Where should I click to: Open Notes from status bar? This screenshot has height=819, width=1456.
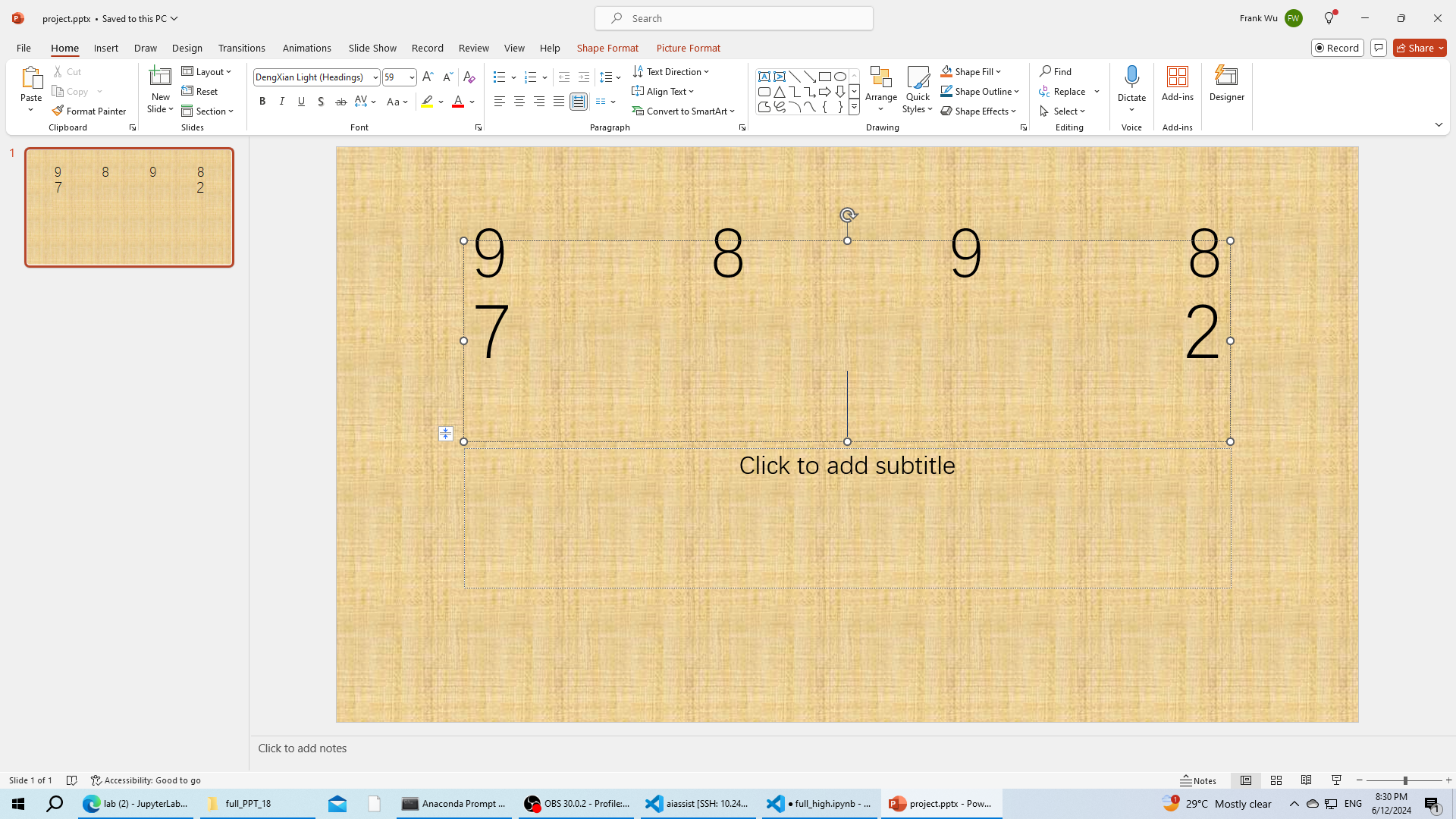tap(1198, 780)
